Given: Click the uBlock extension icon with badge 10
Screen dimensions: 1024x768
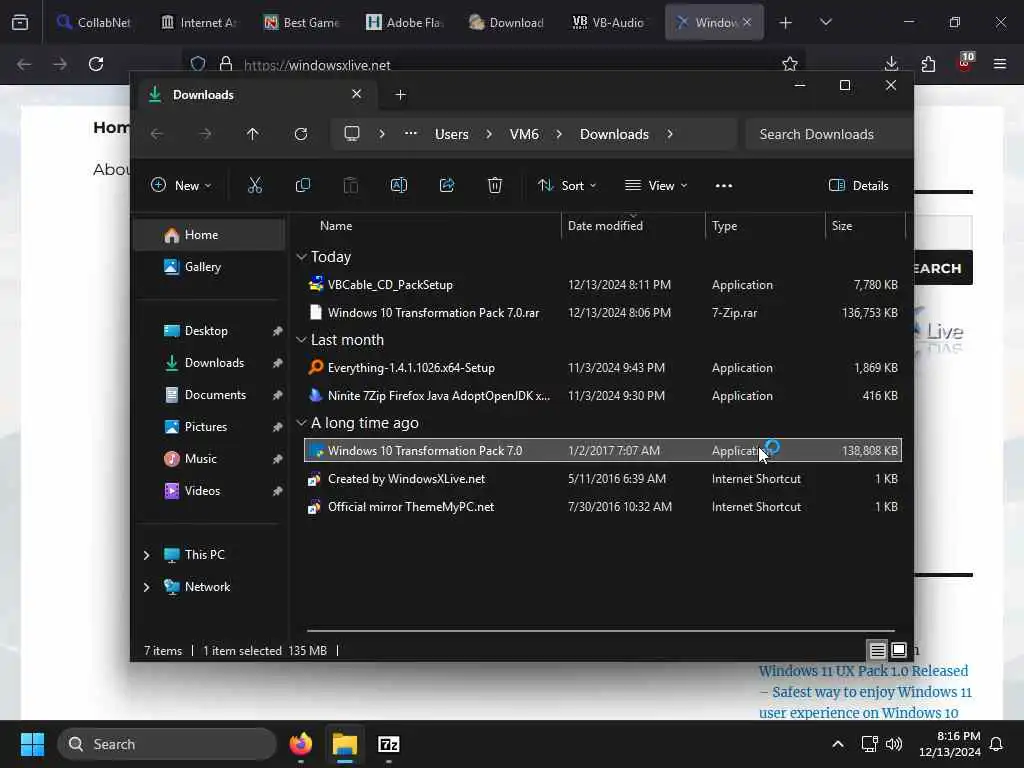Looking at the screenshot, I should tap(965, 63).
